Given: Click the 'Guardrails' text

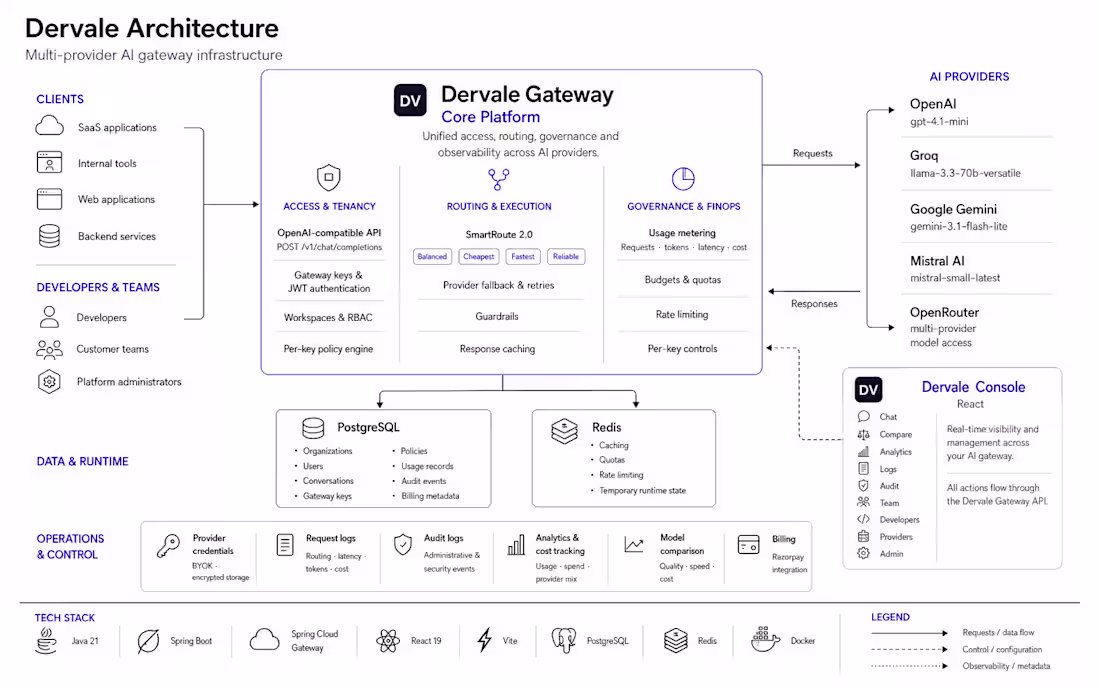Looking at the screenshot, I should [497, 316].
